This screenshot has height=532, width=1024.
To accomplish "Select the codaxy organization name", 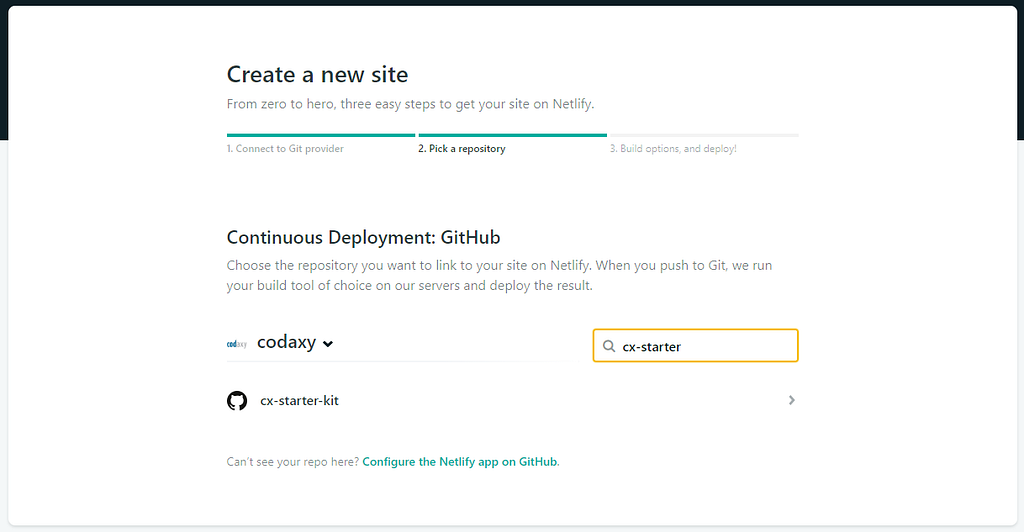I will (x=287, y=342).
